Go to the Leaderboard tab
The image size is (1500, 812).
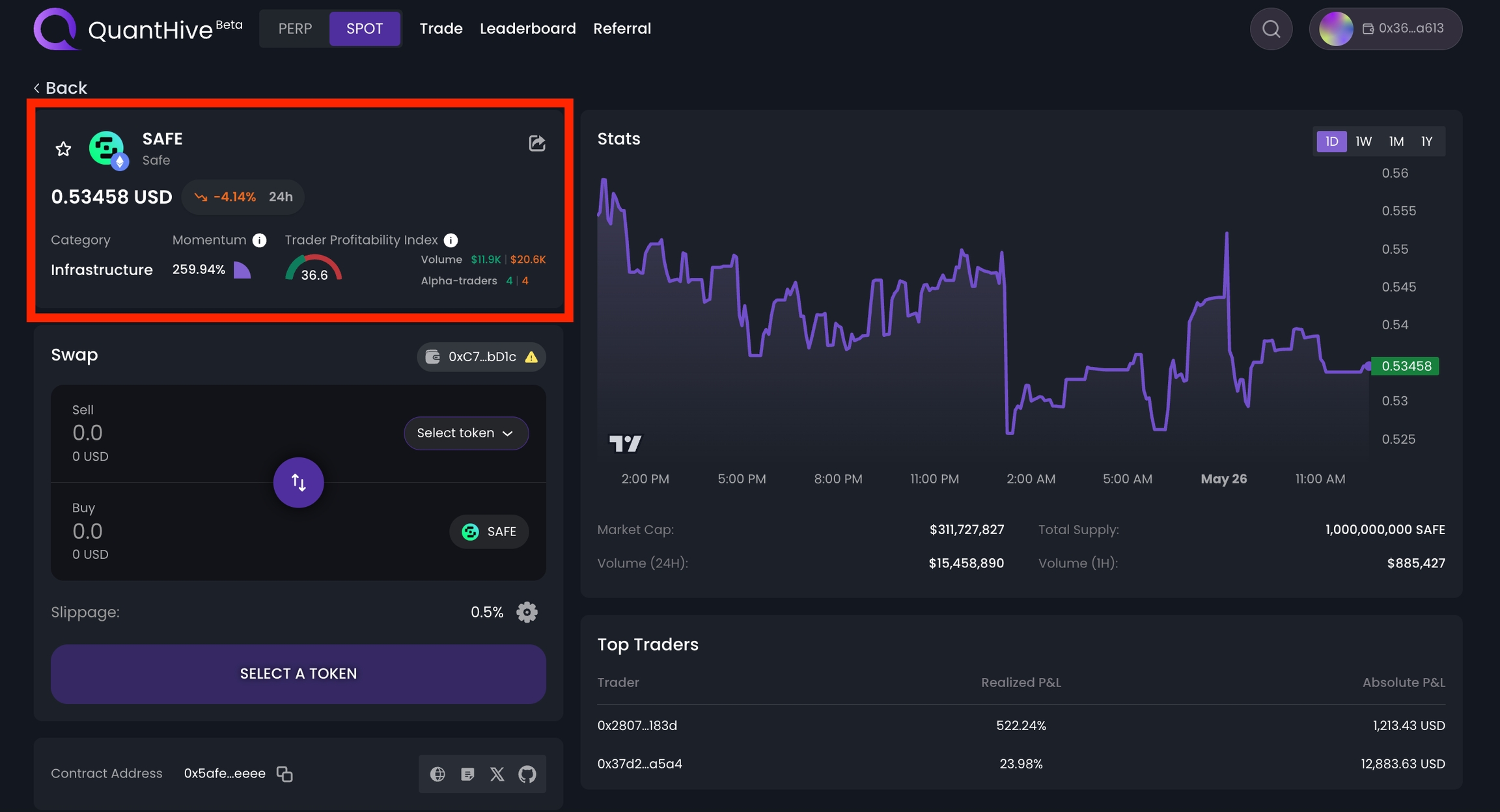point(527,29)
